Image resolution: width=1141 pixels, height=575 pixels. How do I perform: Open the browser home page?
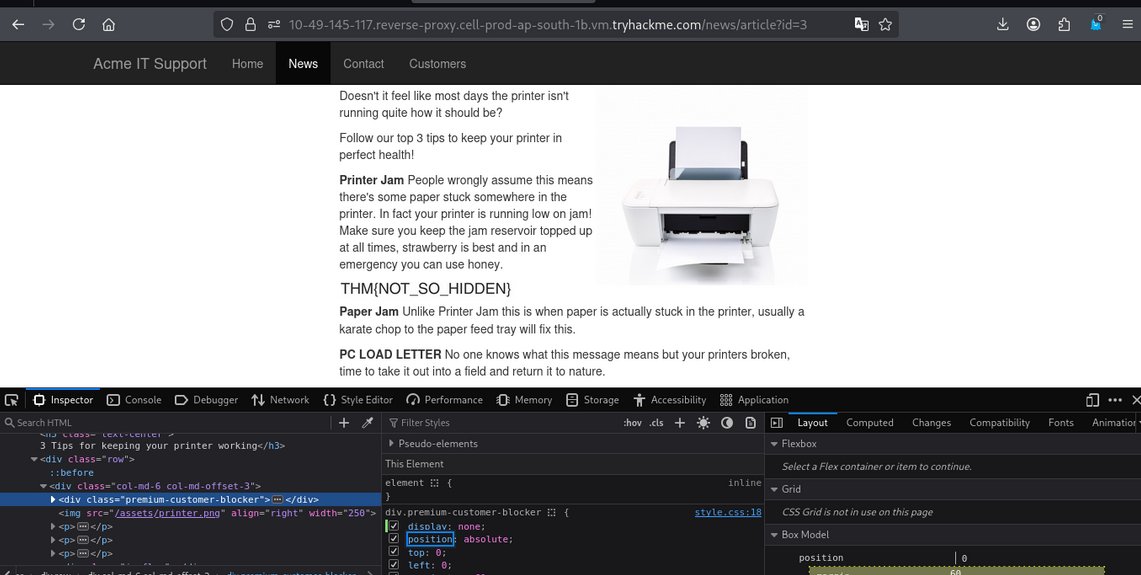tap(108, 25)
